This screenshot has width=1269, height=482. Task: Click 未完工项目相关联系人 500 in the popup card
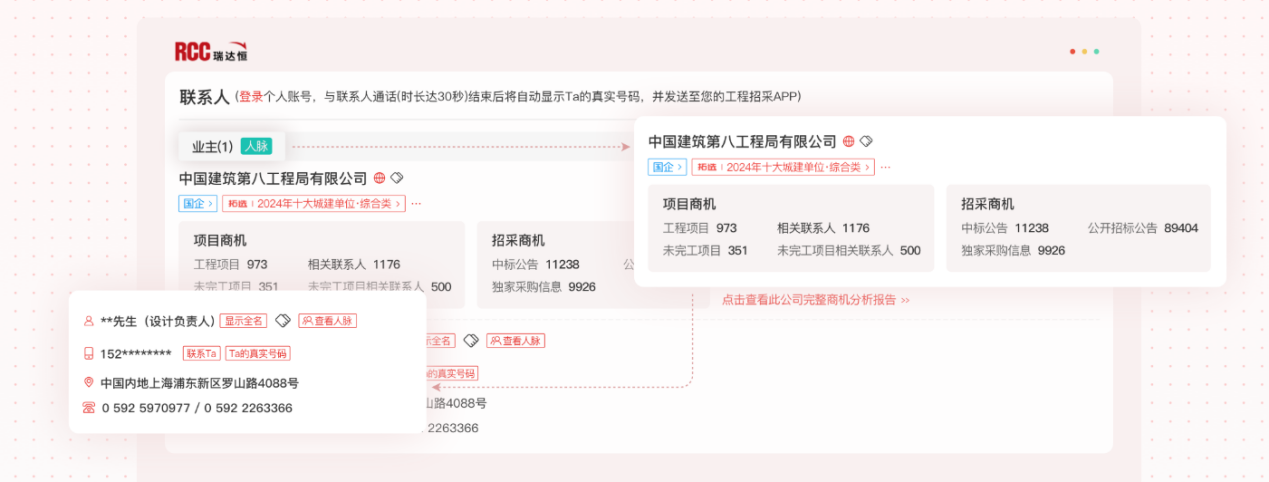(x=849, y=251)
